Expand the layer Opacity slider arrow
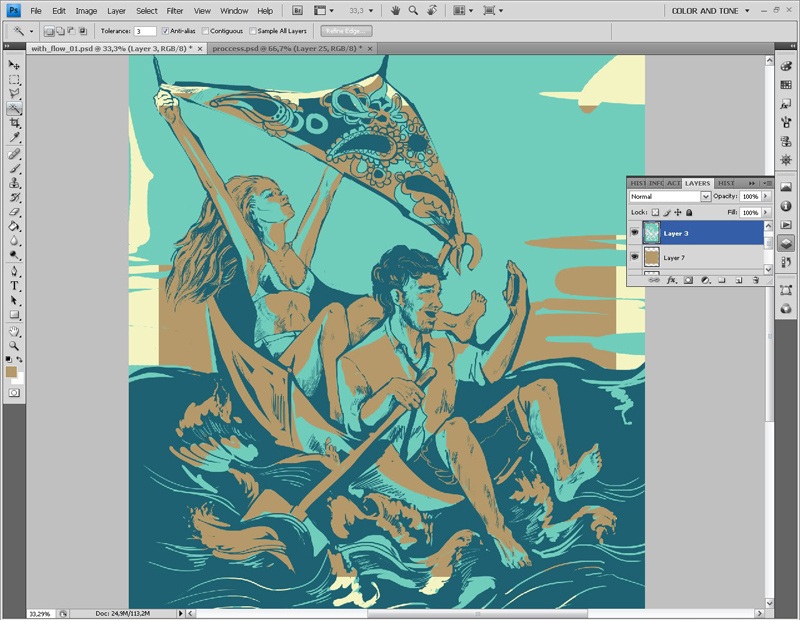This screenshot has height=620, width=800. pyautogui.click(x=765, y=197)
